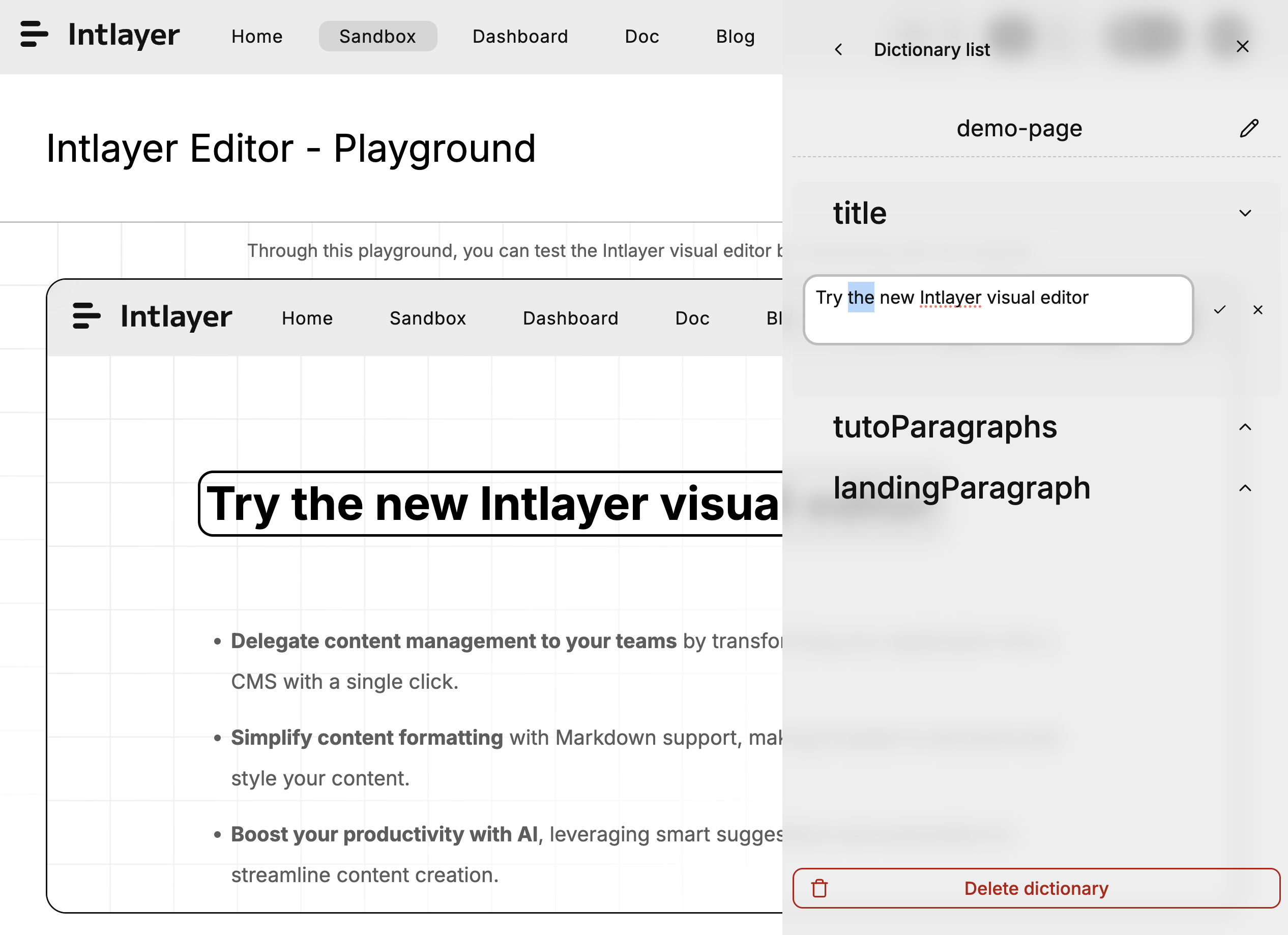Click the embedded preview Intlayer logo
This screenshot has height=935, width=1288.
(86, 316)
